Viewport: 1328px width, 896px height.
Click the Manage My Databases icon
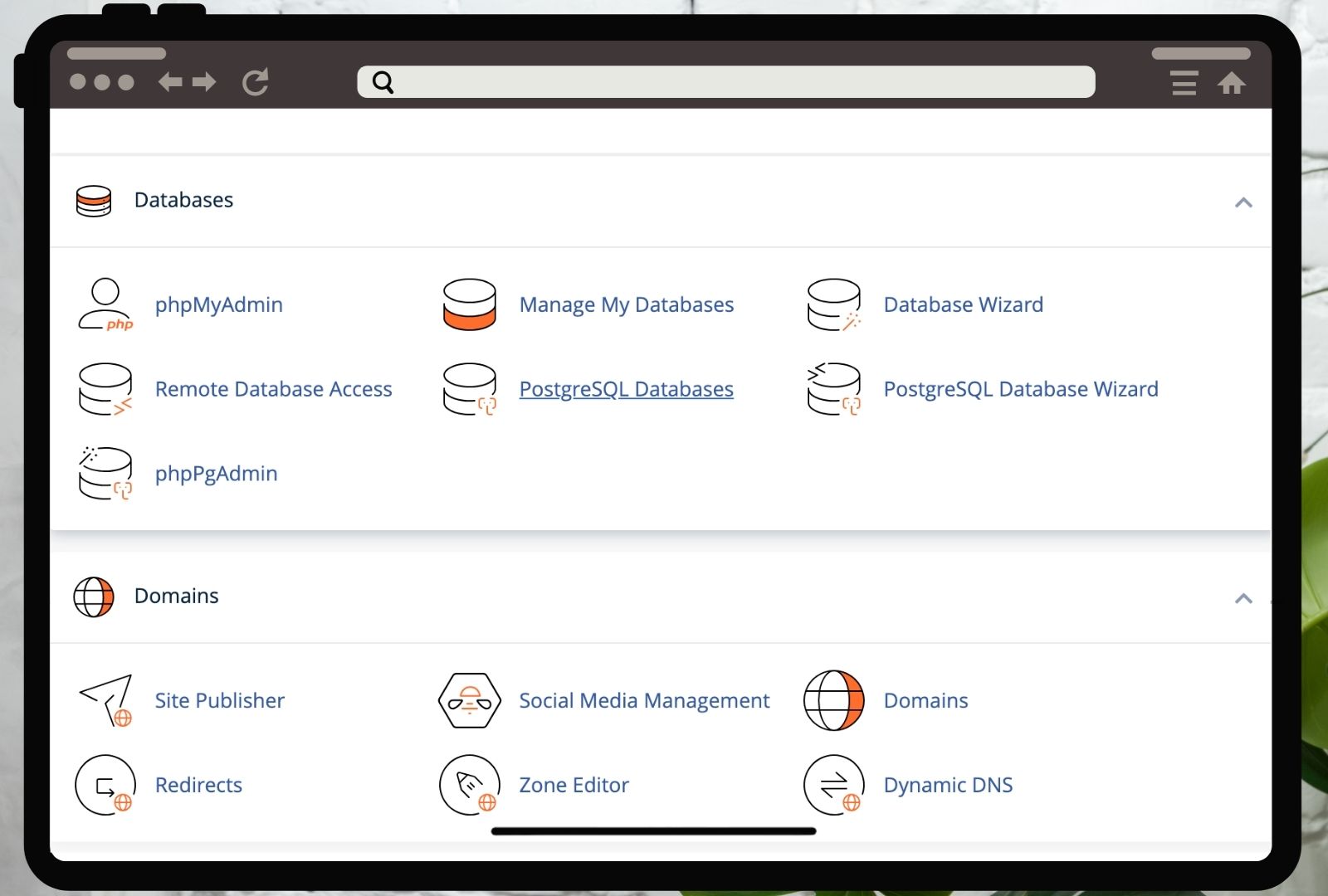pos(470,305)
